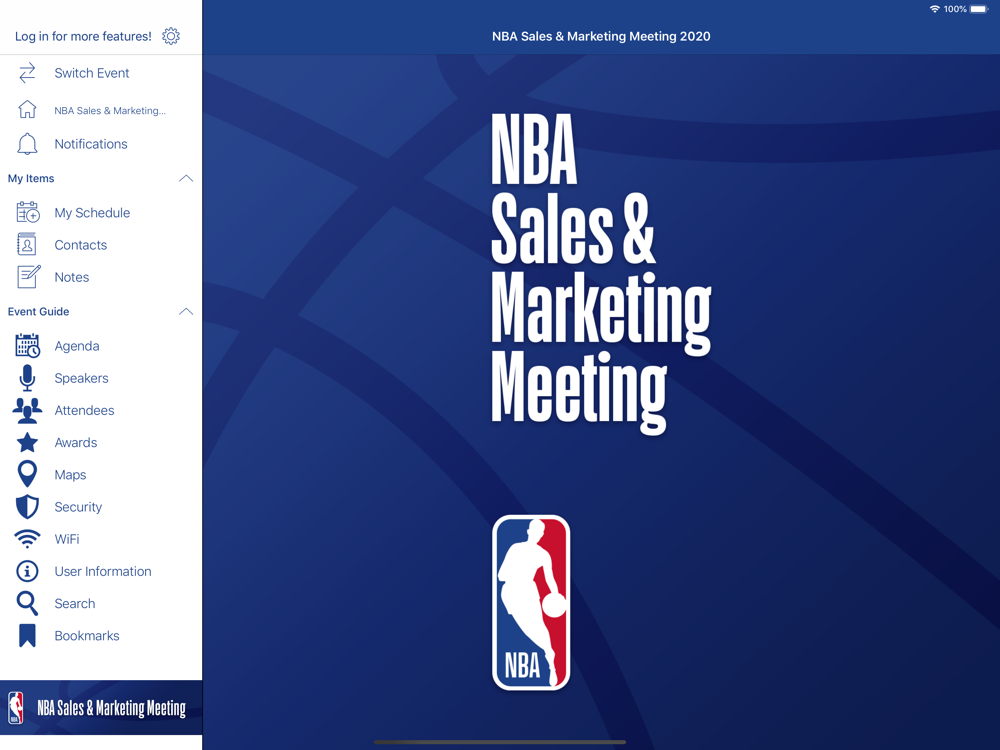
Task: Click the Search magnifier icon
Action: pyautogui.click(x=27, y=604)
